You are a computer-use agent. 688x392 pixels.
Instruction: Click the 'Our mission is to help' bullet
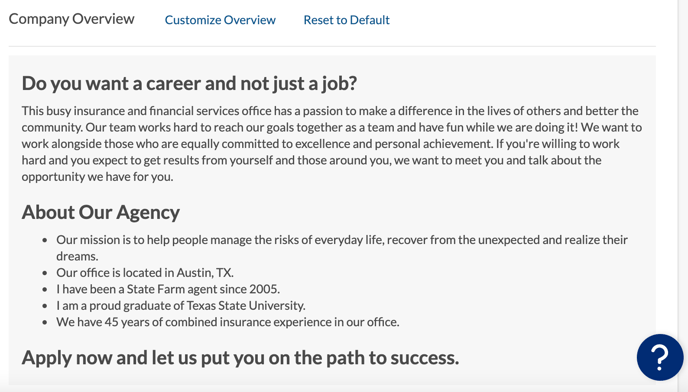[x=342, y=248]
